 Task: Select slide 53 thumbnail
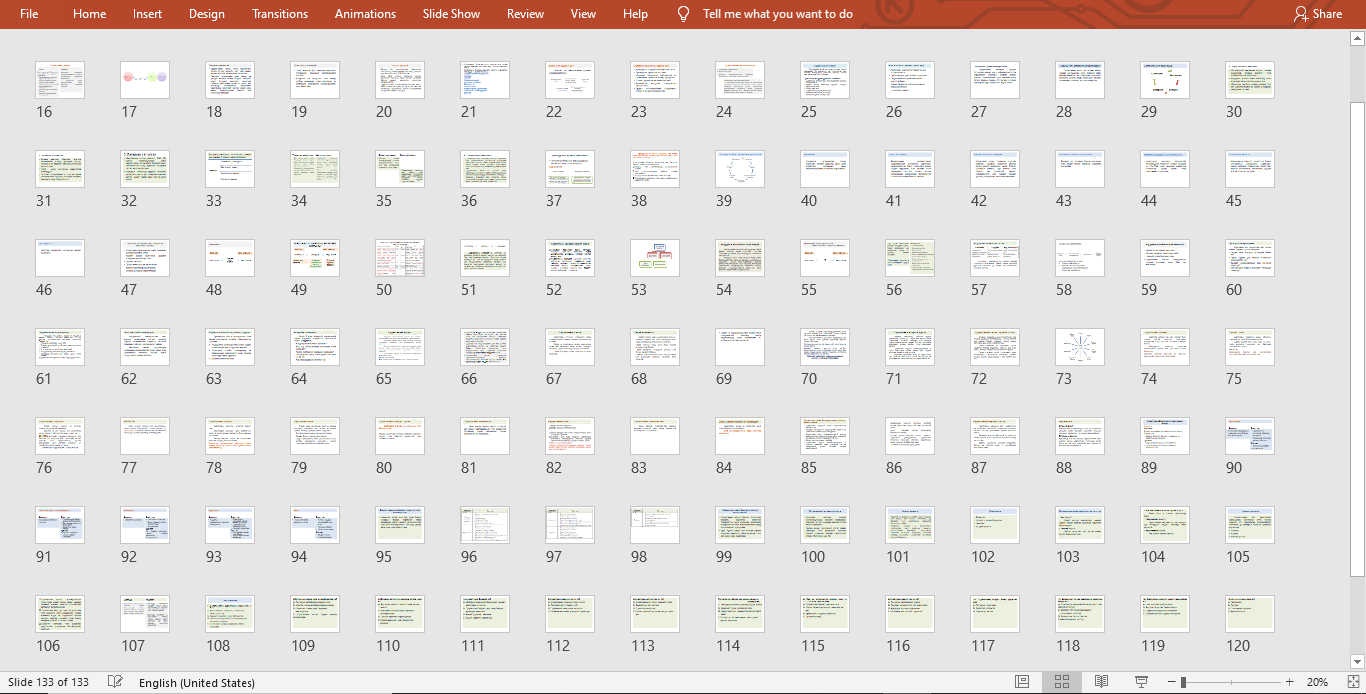[x=655, y=258]
